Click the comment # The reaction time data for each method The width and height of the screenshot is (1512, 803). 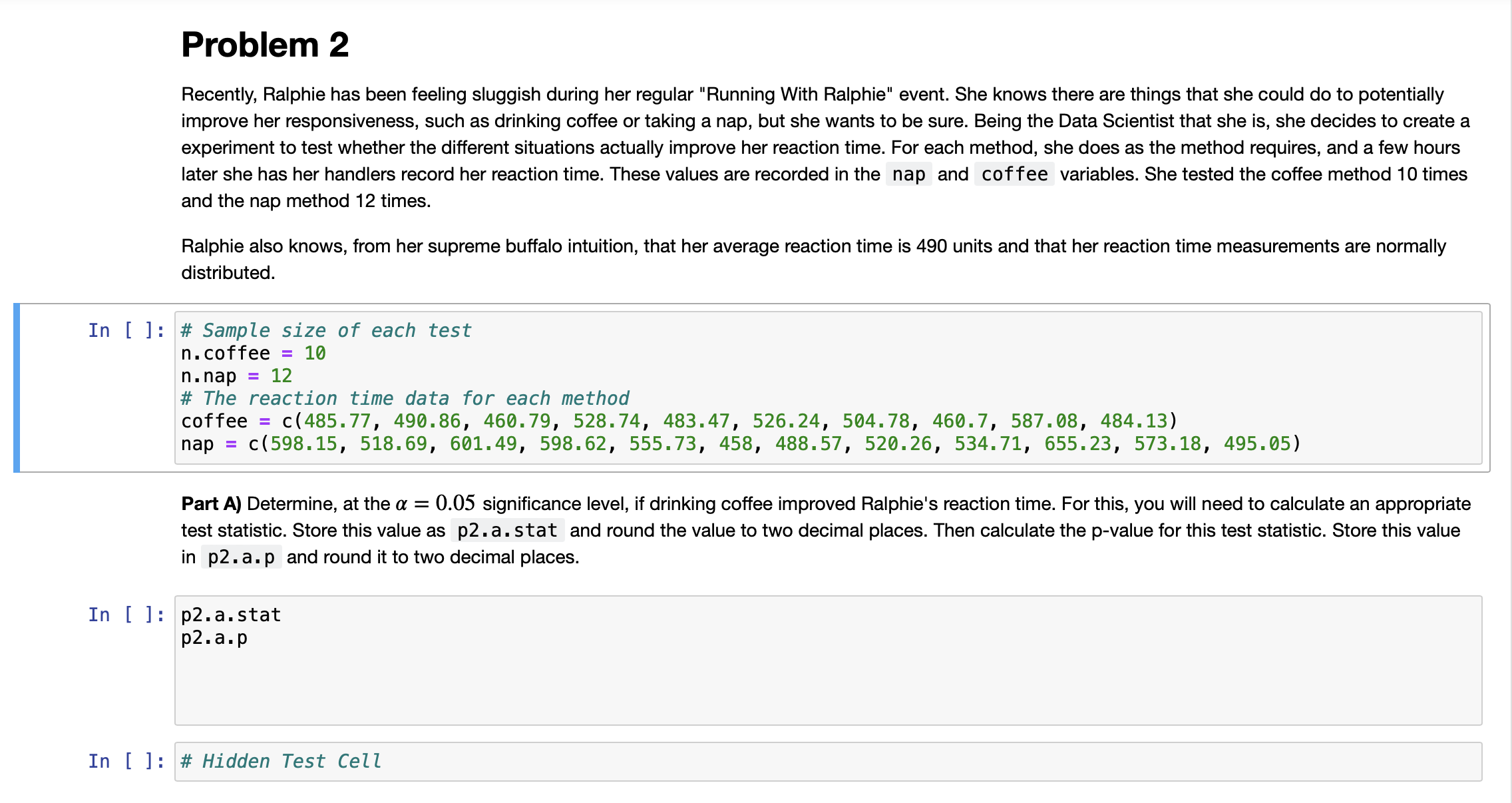[x=405, y=398]
